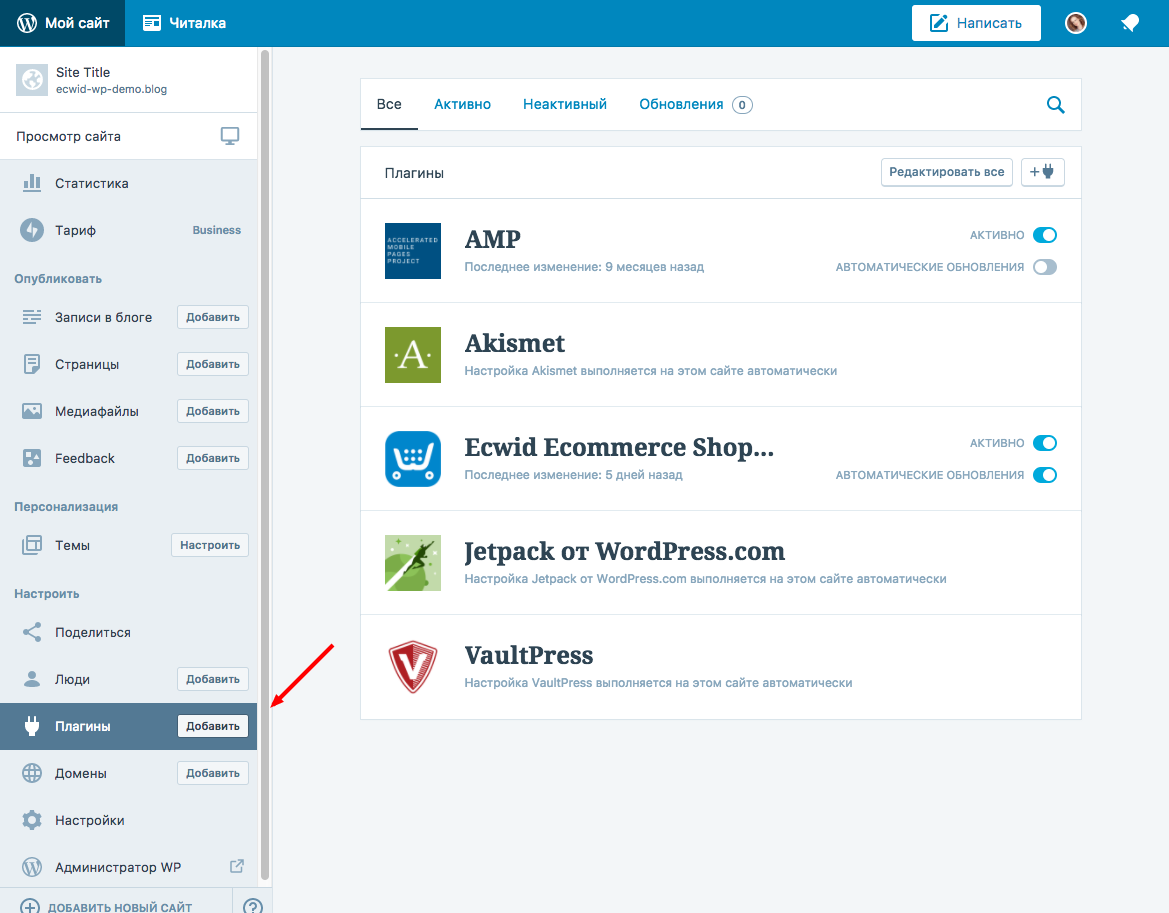Disable automatic updates for Ecwid plugin
This screenshot has height=913, width=1169.
coord(1044,475)
